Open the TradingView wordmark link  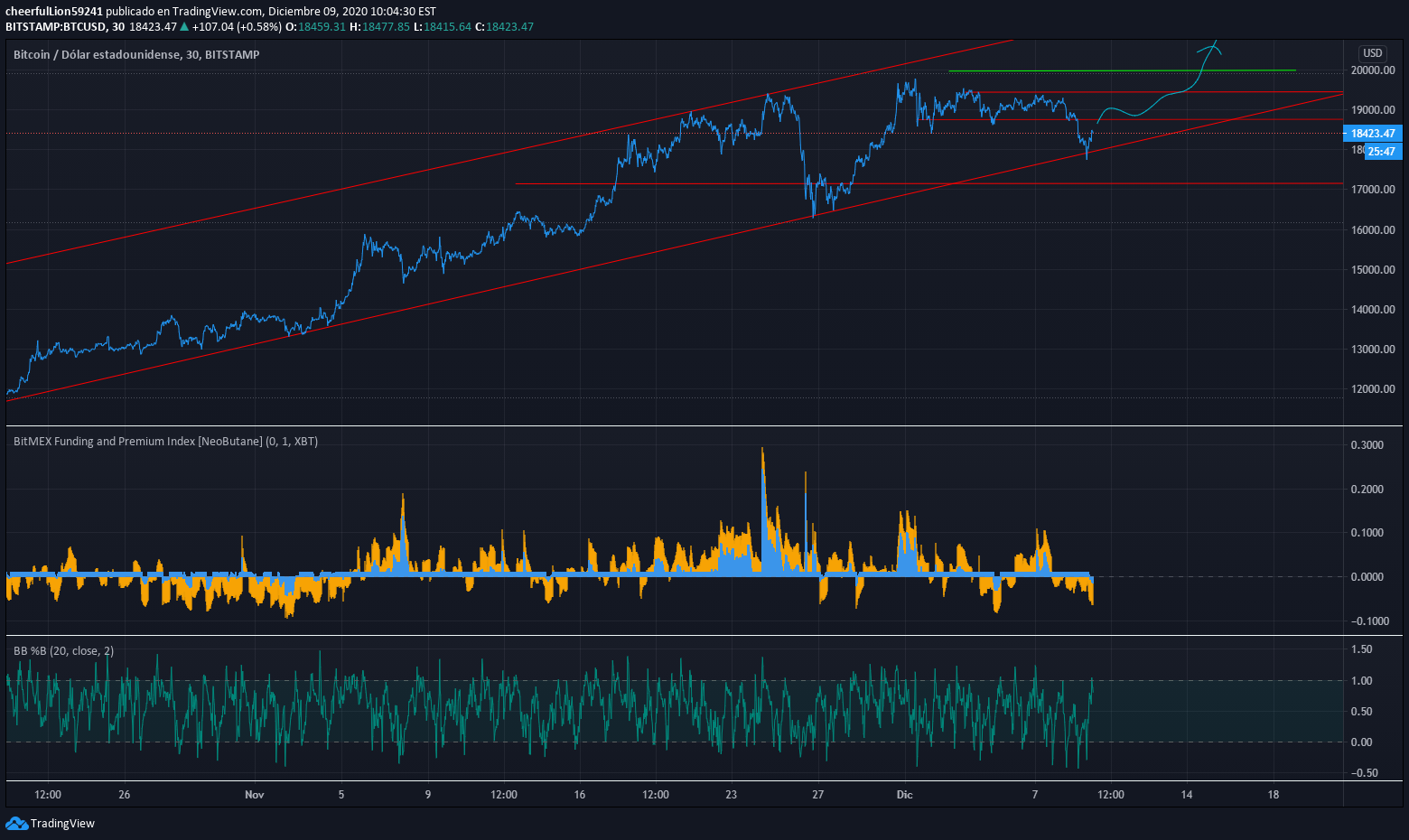62,824
